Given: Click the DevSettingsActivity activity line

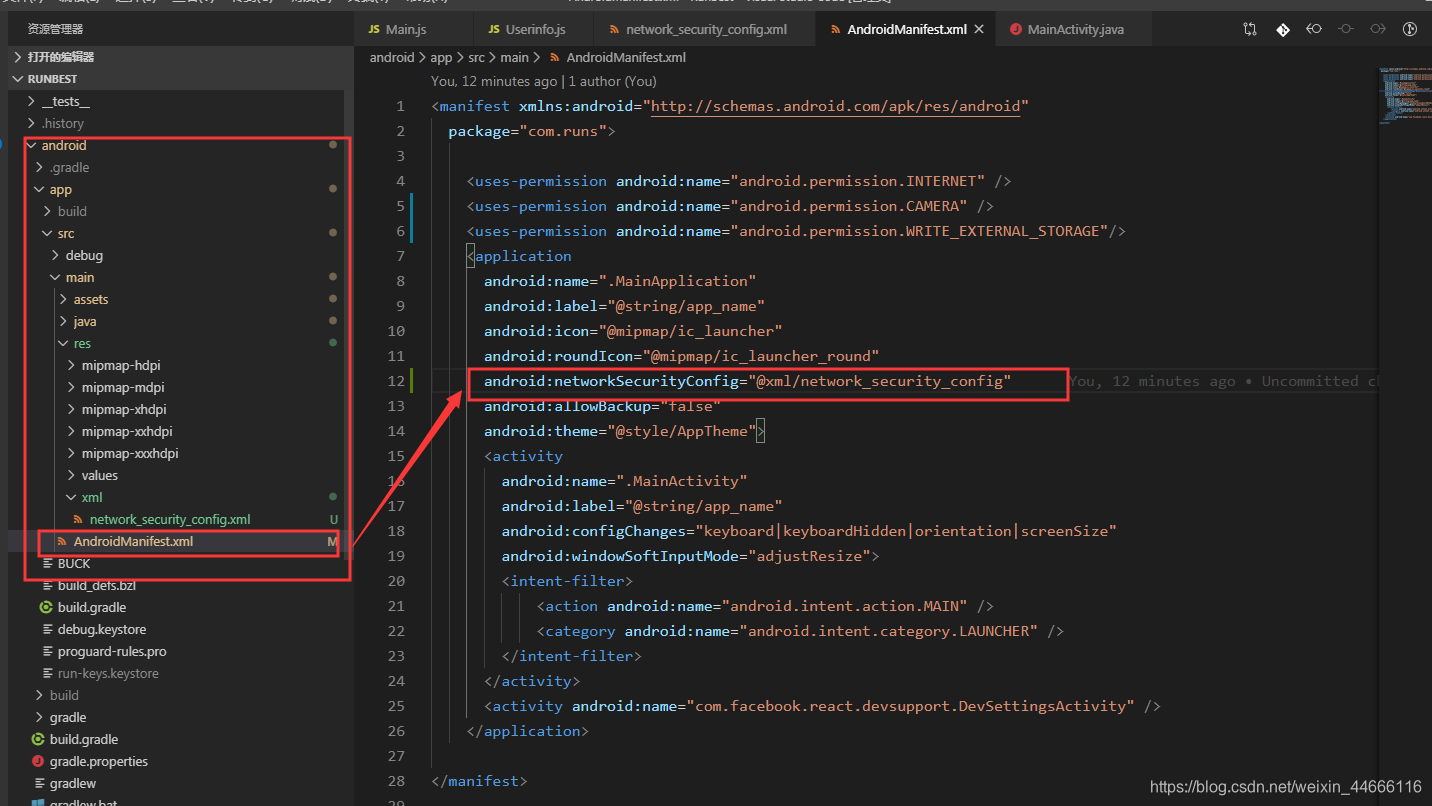Looking at the screenshot, I should coord(822,706).
